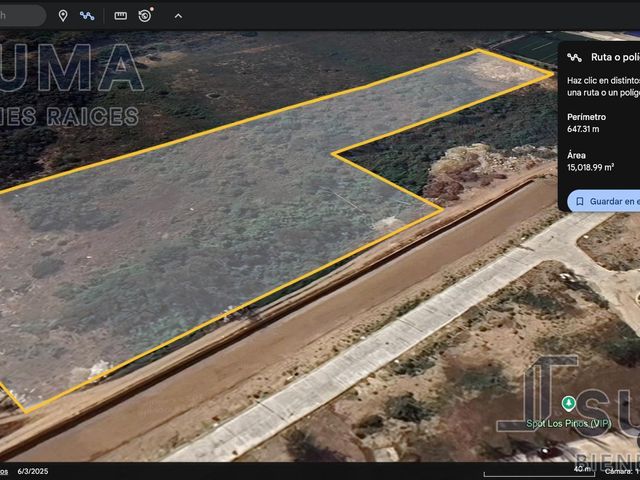Show historical imagery with the clock icon
This screenshot has height=480, width=640.
click(145, 16)
